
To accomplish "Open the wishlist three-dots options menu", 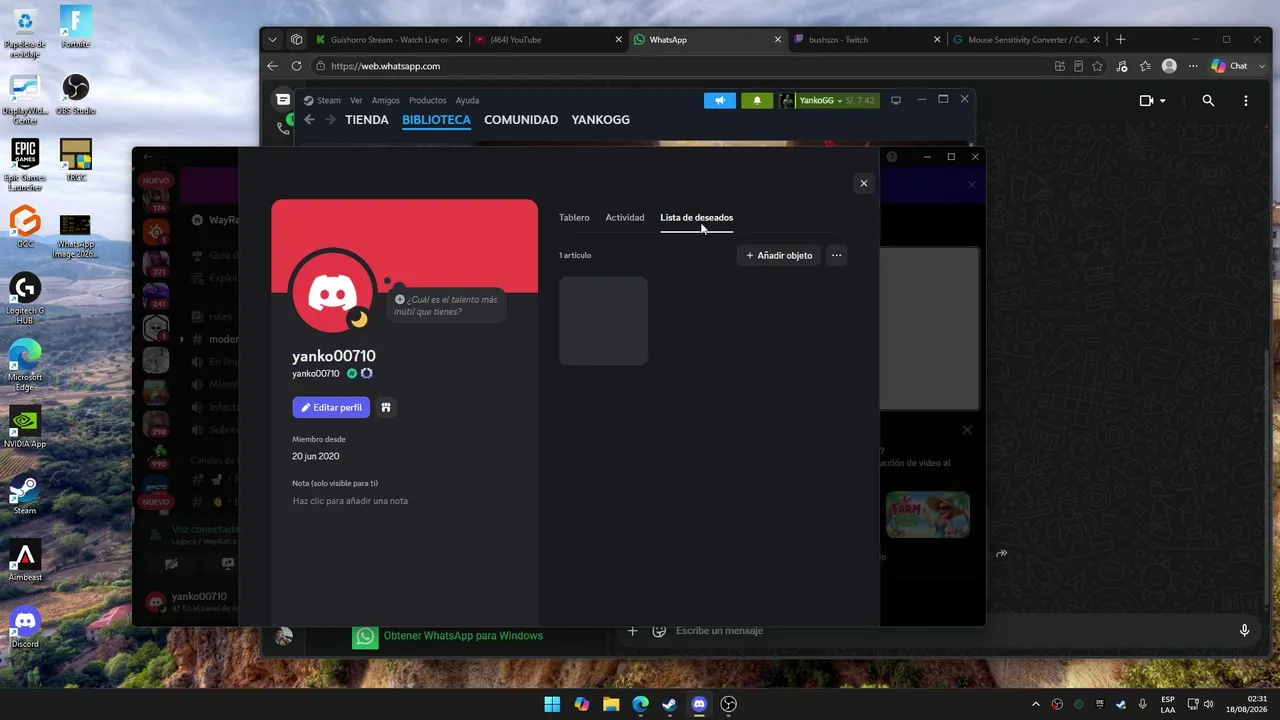I will tap(837, 255).
